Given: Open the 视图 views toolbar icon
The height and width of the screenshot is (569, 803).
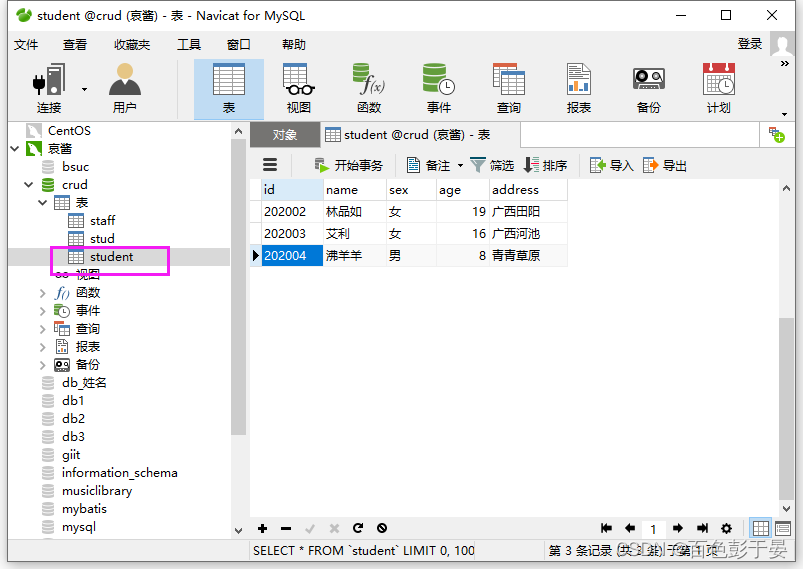Looking at the screenshot, I should pyautogui.click(x=299, y=89).
